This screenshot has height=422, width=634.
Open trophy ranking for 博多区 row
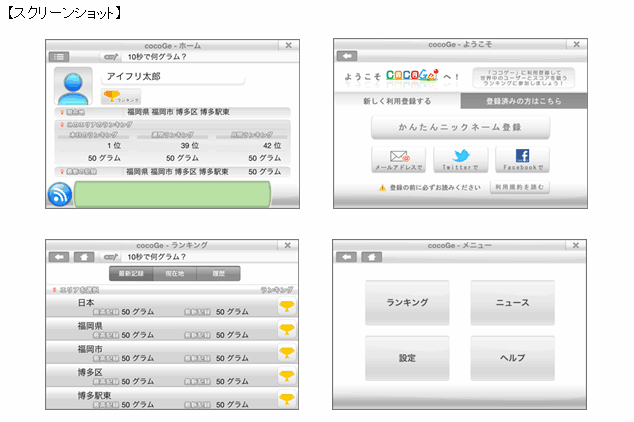pos(287,376)
